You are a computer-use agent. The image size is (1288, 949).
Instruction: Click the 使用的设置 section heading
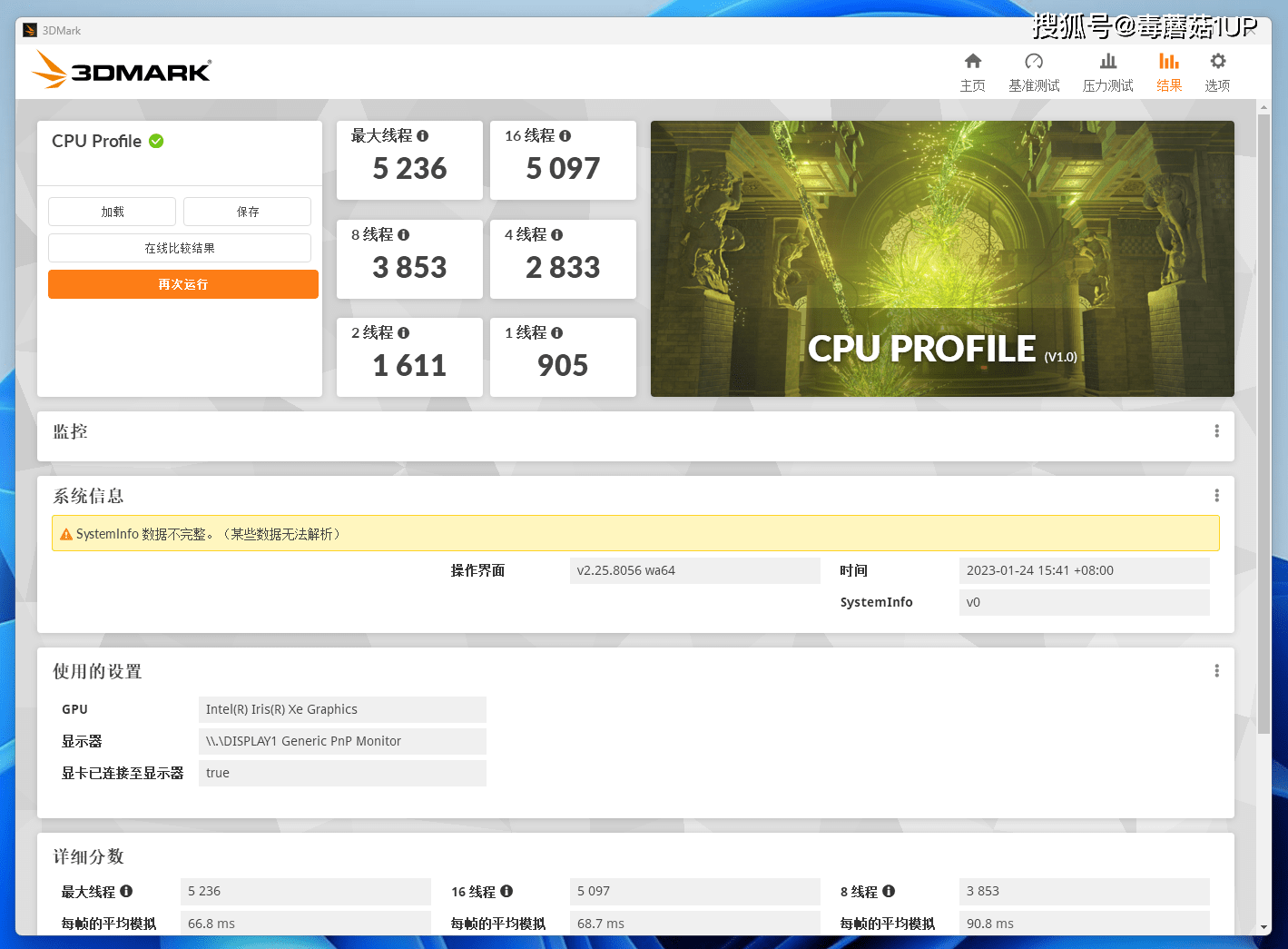coord(97,671)
